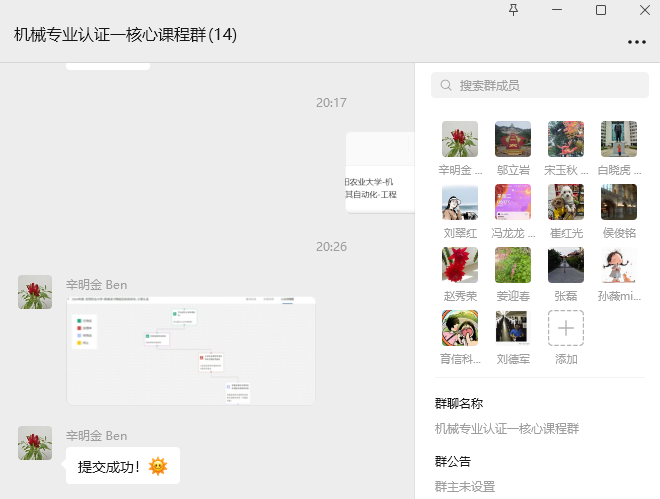Edit group name 机械专业认证—核心课程群
The image size is (660, 499).
[507, 429]
